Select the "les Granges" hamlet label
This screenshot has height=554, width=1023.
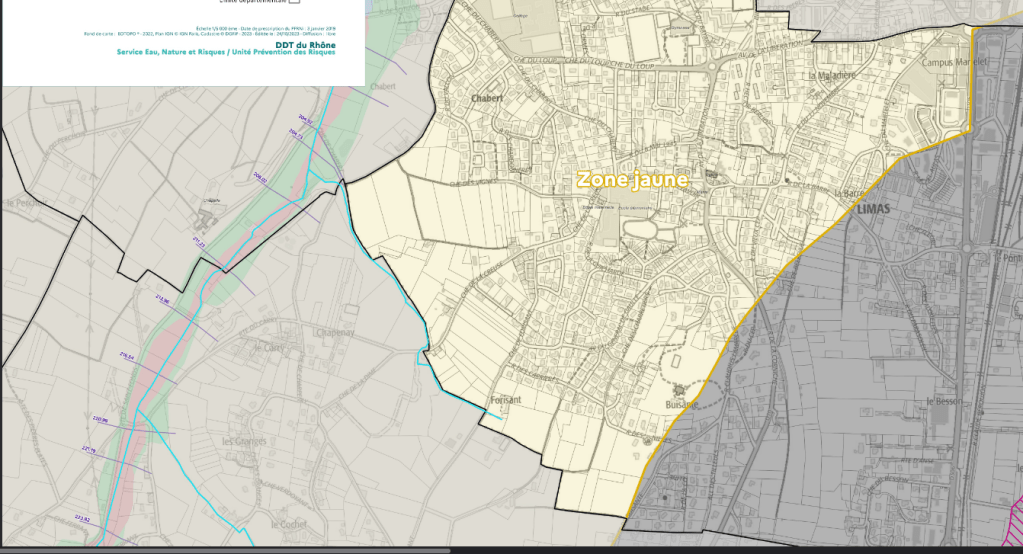point(242,441)
